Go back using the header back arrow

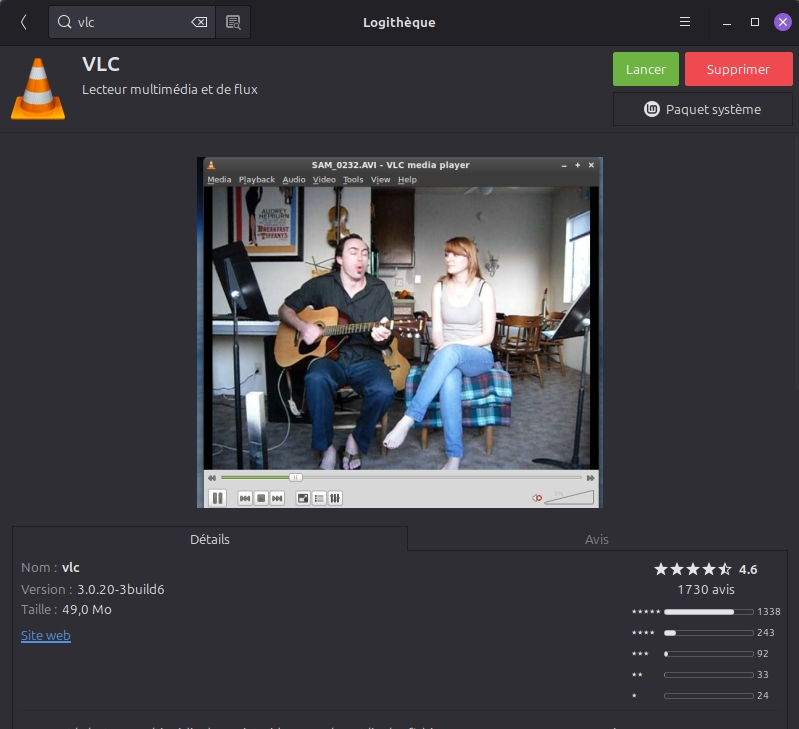pyautogui.click(x=24, y=22)
